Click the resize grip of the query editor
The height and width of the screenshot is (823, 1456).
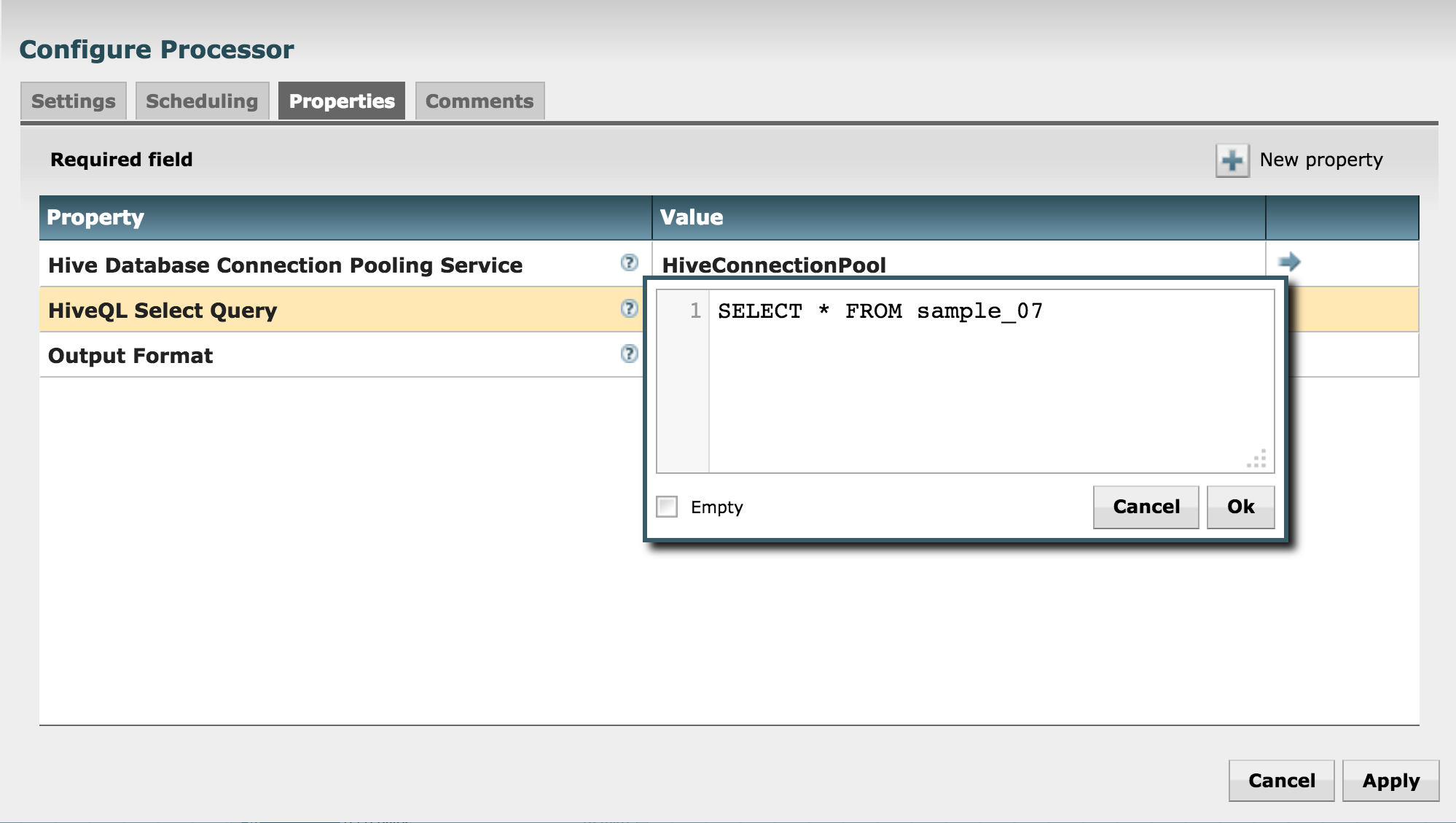tap(1256, 458)
